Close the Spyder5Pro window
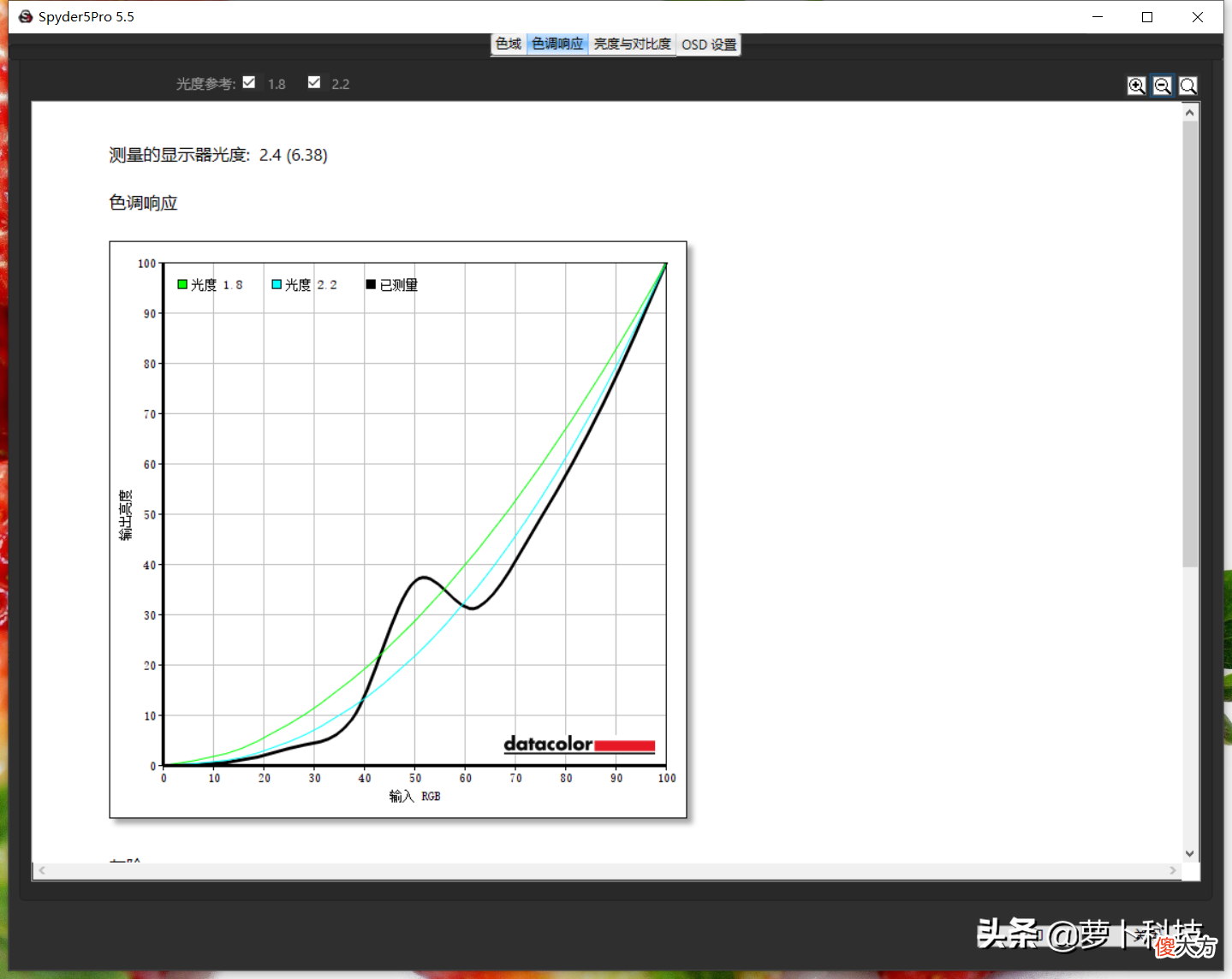 [x=1198, y=16]
